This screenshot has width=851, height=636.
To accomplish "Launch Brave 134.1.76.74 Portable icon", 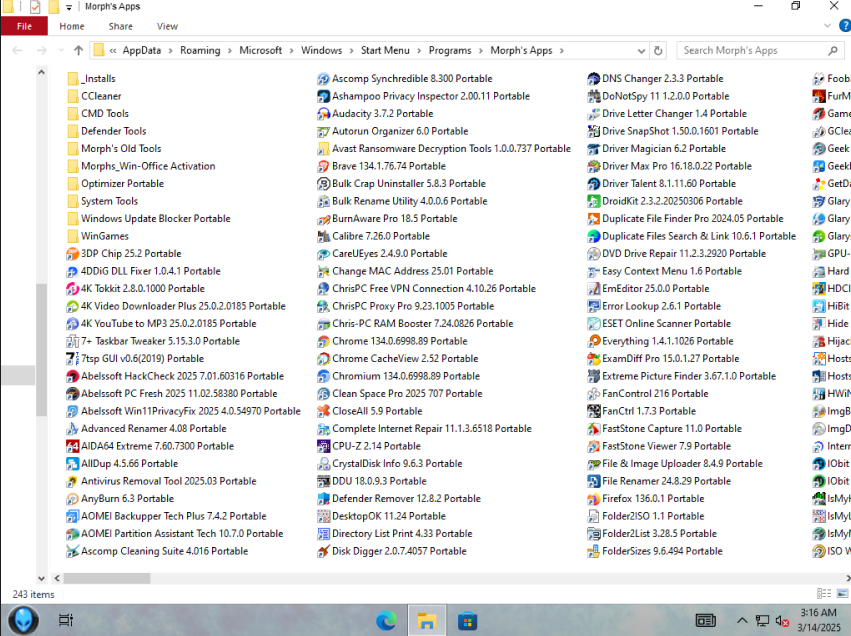I will (x=323, y=166).
